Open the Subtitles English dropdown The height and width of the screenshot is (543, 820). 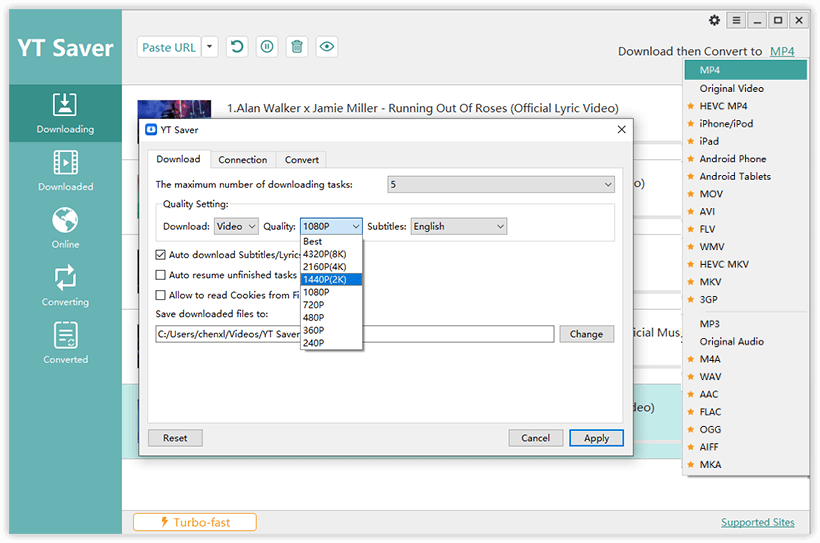[x=459, y=227]
